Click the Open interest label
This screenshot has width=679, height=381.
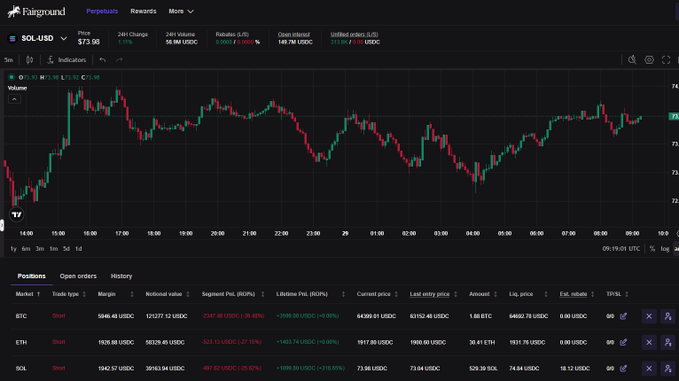tap(294, 34)
